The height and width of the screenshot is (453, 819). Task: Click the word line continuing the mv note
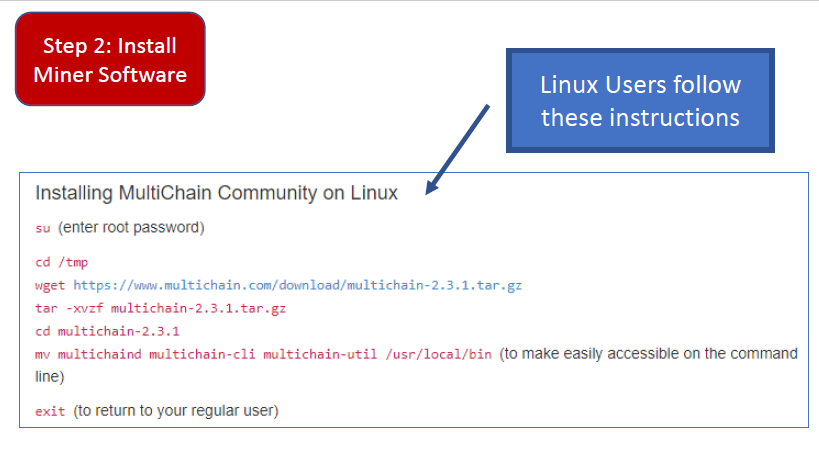point(48,377)
